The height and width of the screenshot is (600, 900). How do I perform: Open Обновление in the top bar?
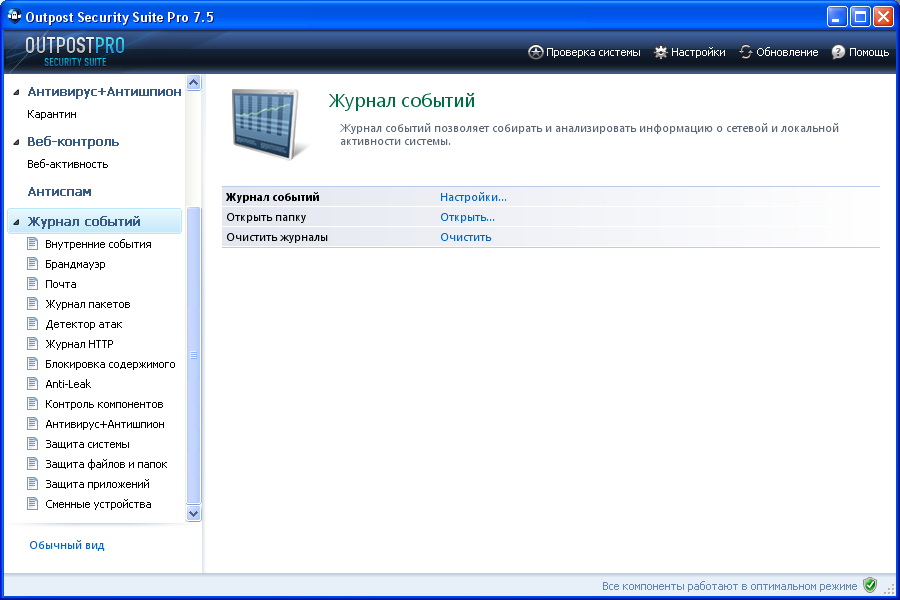779,52
